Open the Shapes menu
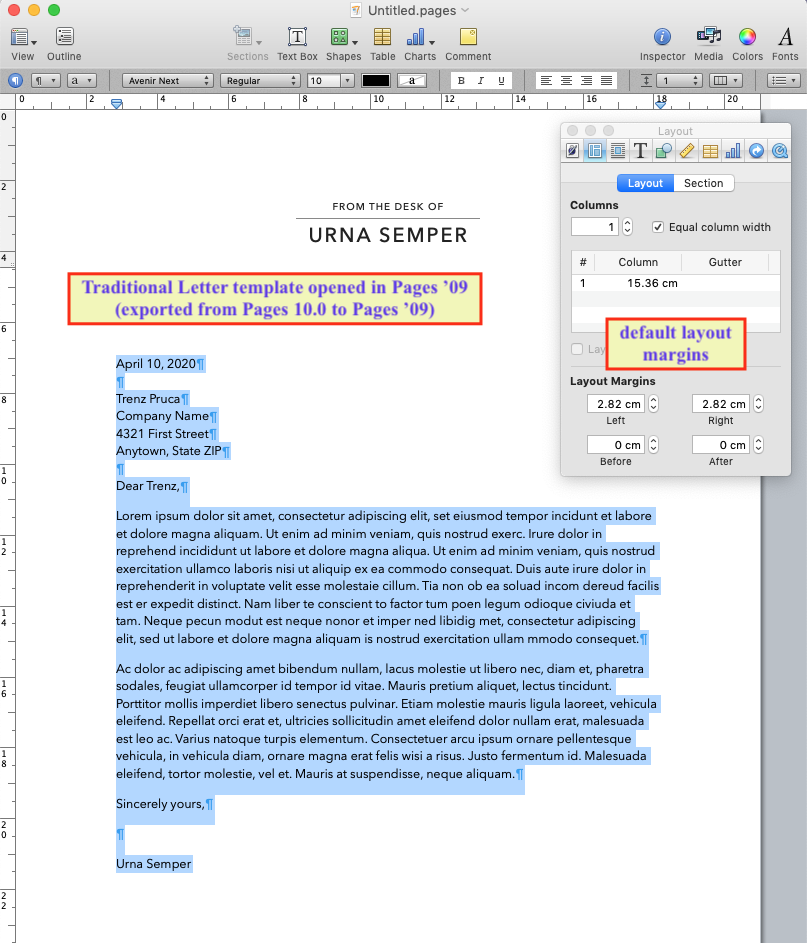 (x=343, y=44)
